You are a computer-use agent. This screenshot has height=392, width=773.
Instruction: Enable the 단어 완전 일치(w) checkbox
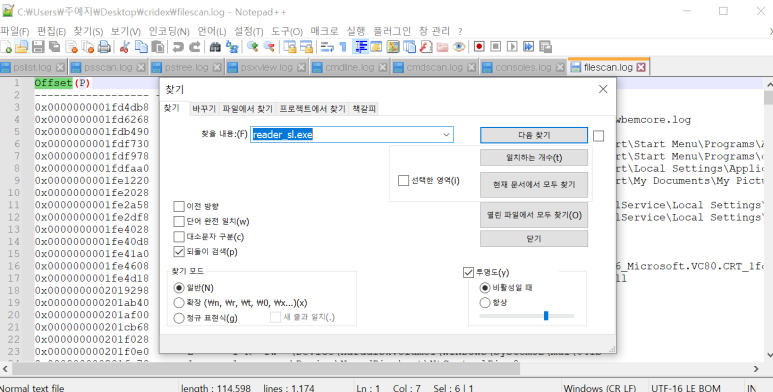(179, 221)
